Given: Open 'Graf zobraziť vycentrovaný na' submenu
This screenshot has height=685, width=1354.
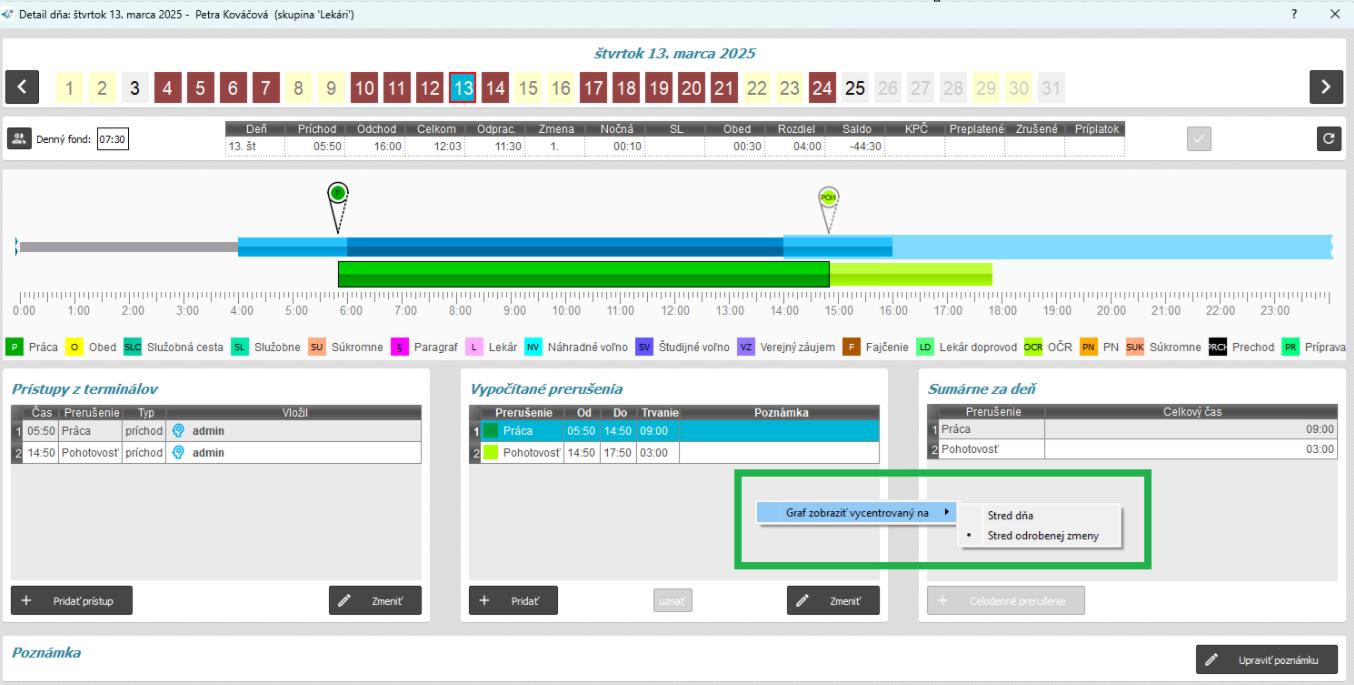Looking at the screenshot, I should (856, 512).
